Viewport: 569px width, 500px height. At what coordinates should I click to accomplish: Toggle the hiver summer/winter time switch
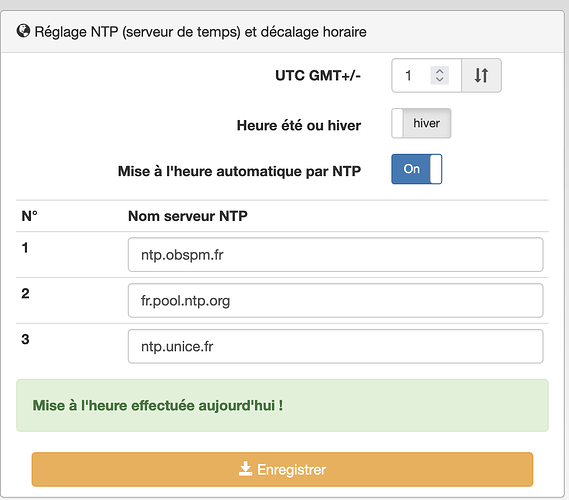421,123
